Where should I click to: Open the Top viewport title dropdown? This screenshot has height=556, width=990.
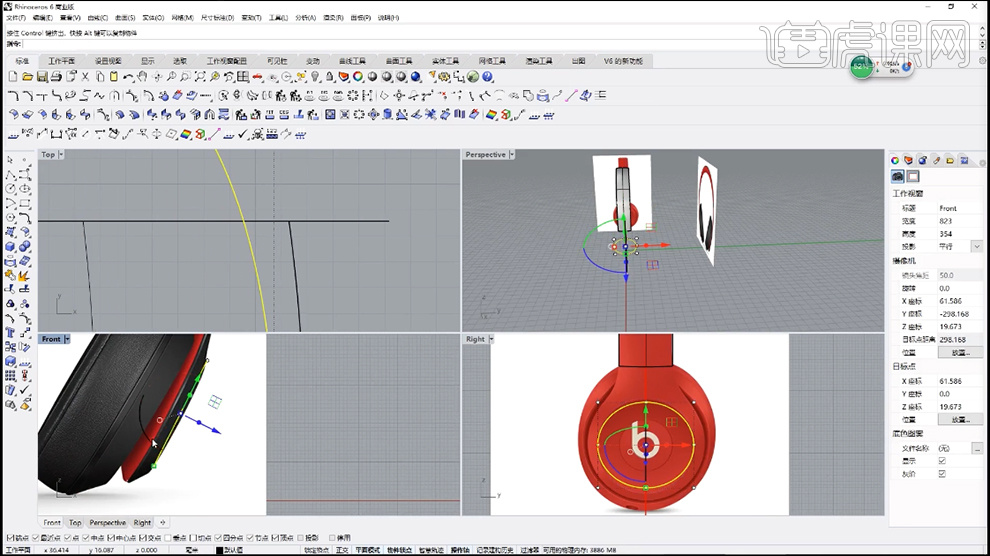coord(61,155)
